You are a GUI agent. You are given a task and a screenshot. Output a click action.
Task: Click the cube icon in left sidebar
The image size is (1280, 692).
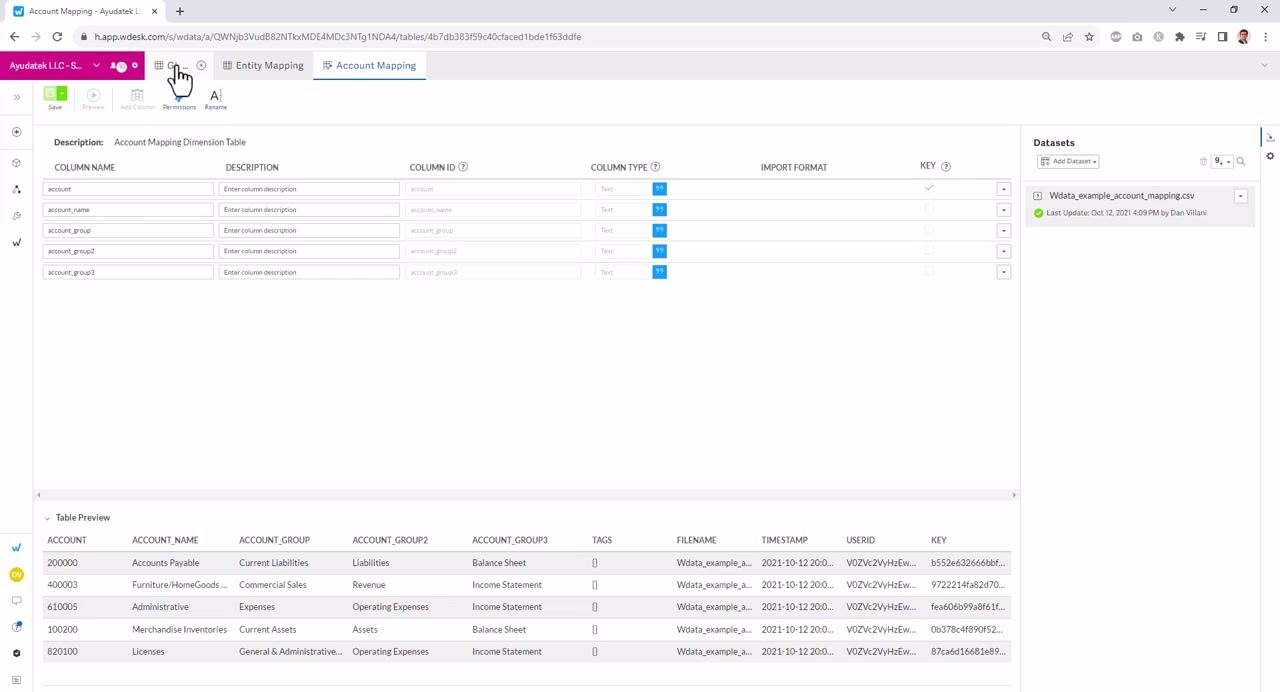tap(16, 162)
